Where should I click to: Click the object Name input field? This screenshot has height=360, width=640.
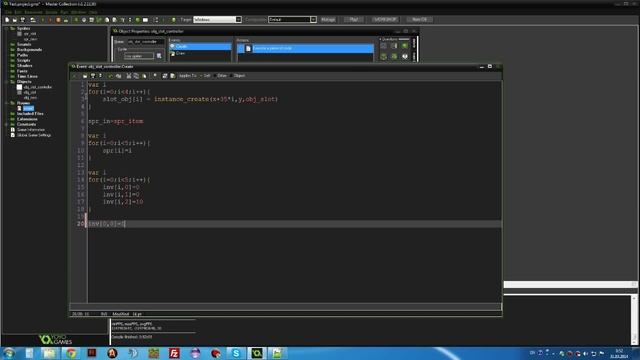[146, 42]
